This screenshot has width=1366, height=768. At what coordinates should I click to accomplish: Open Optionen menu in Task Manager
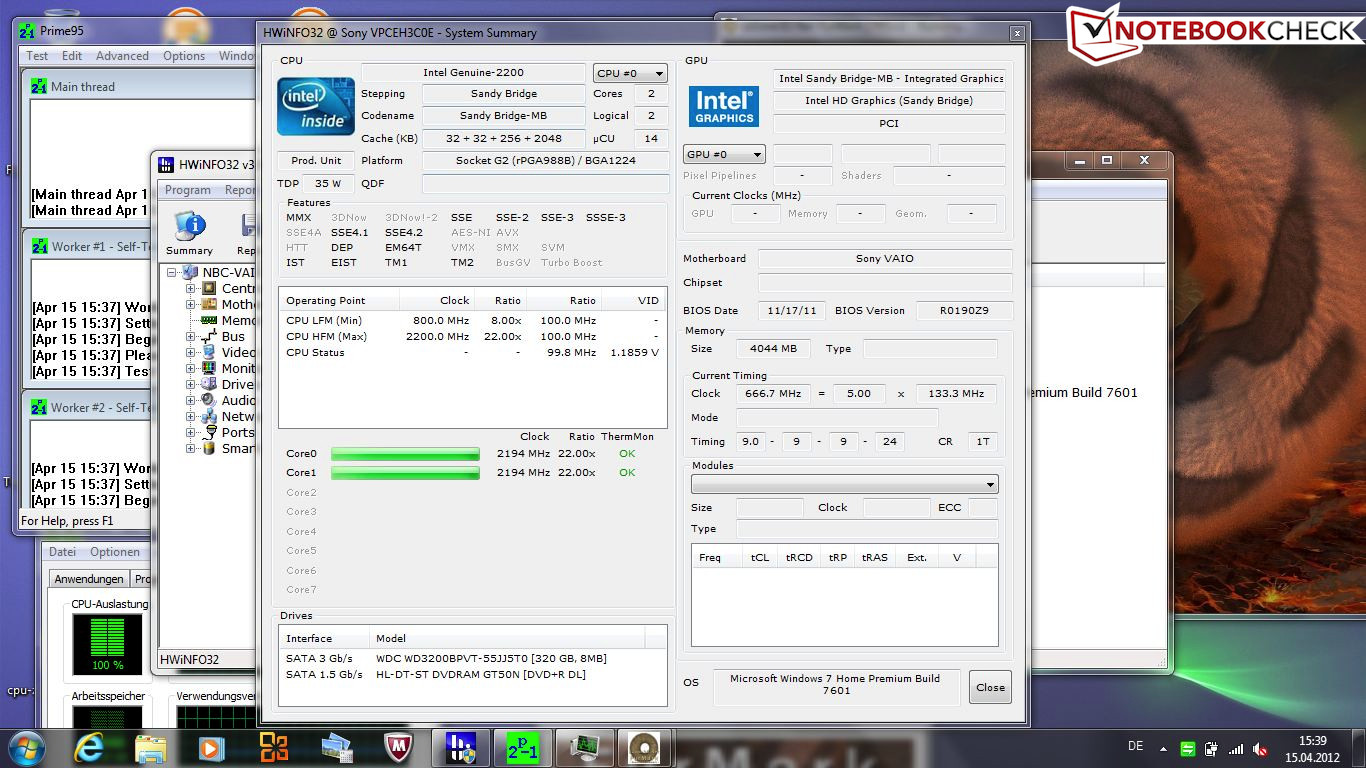click(115, 552)
